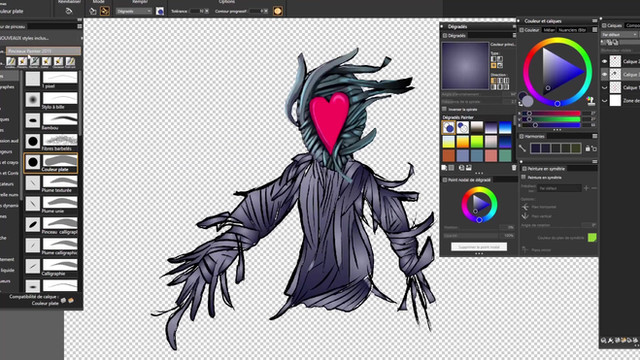Switch to the Calques tab
The width and height of the screenshot is (640, 360).
[x=612, y=25]
